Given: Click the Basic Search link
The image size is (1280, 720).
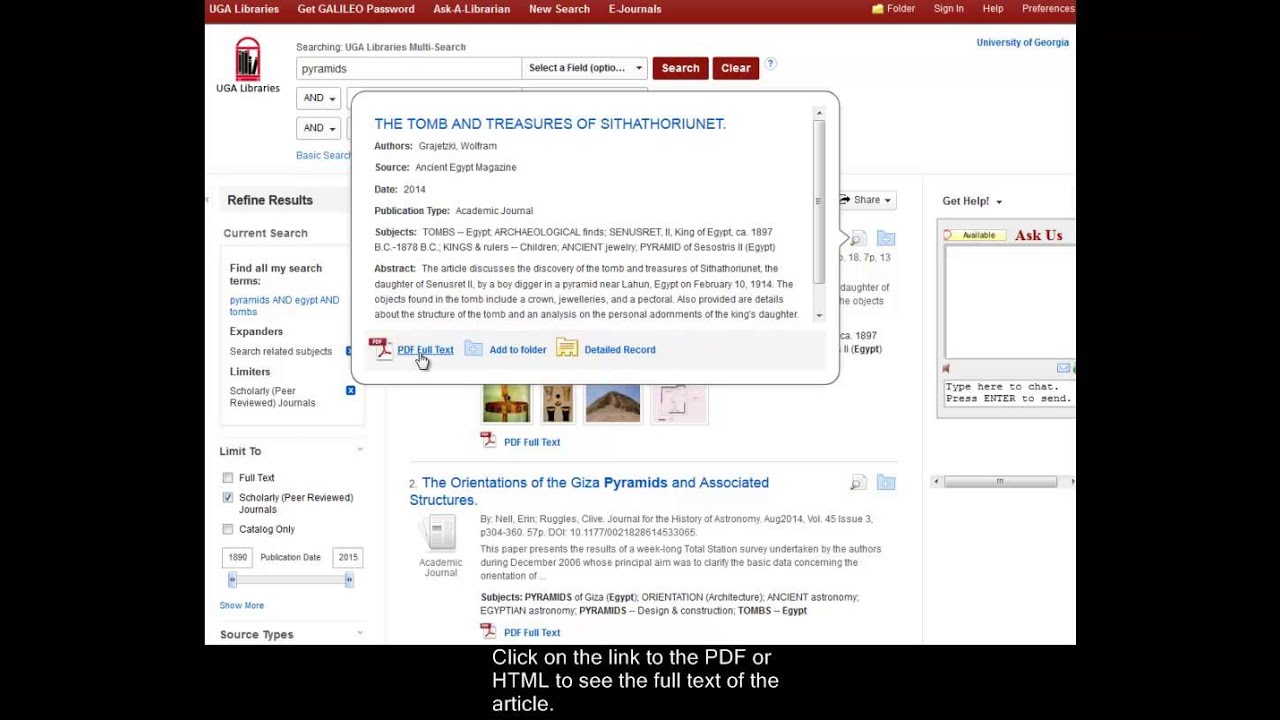Looking at the screenshot, I should coord(323,155).
